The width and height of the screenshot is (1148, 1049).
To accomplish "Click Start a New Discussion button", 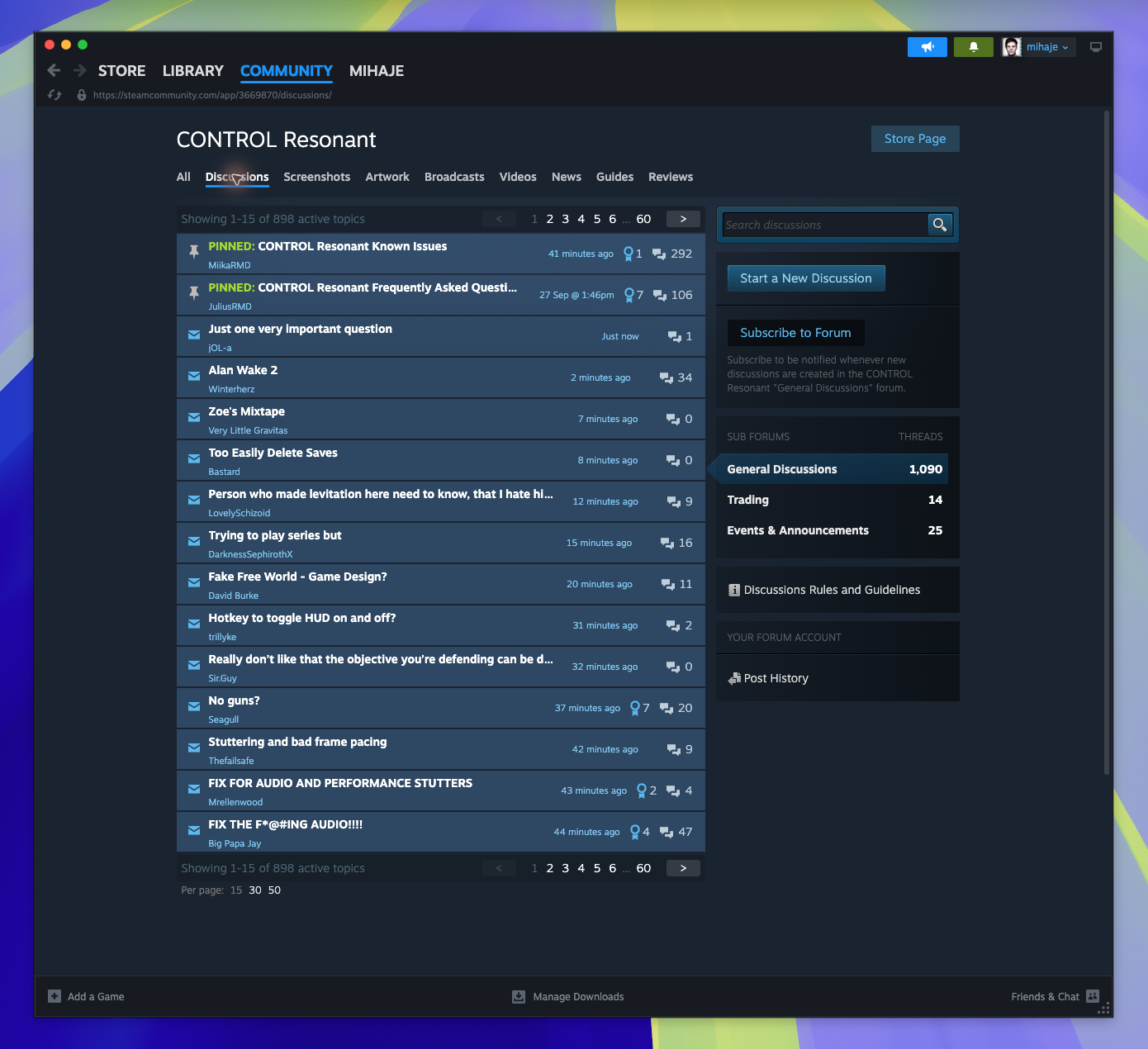I will (806, 278).
